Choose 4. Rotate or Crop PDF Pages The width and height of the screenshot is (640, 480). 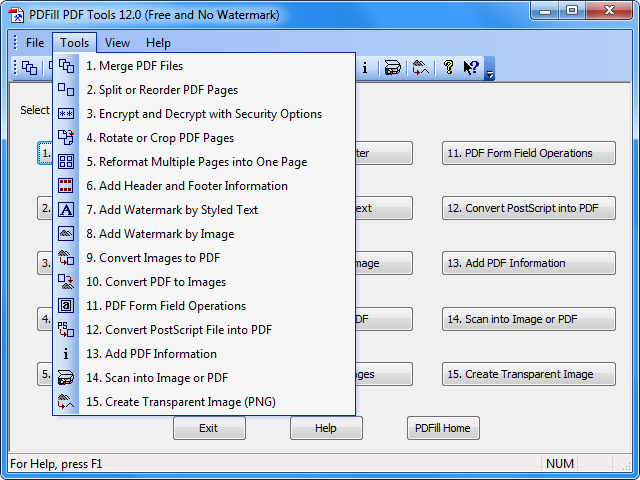point(204,138)
